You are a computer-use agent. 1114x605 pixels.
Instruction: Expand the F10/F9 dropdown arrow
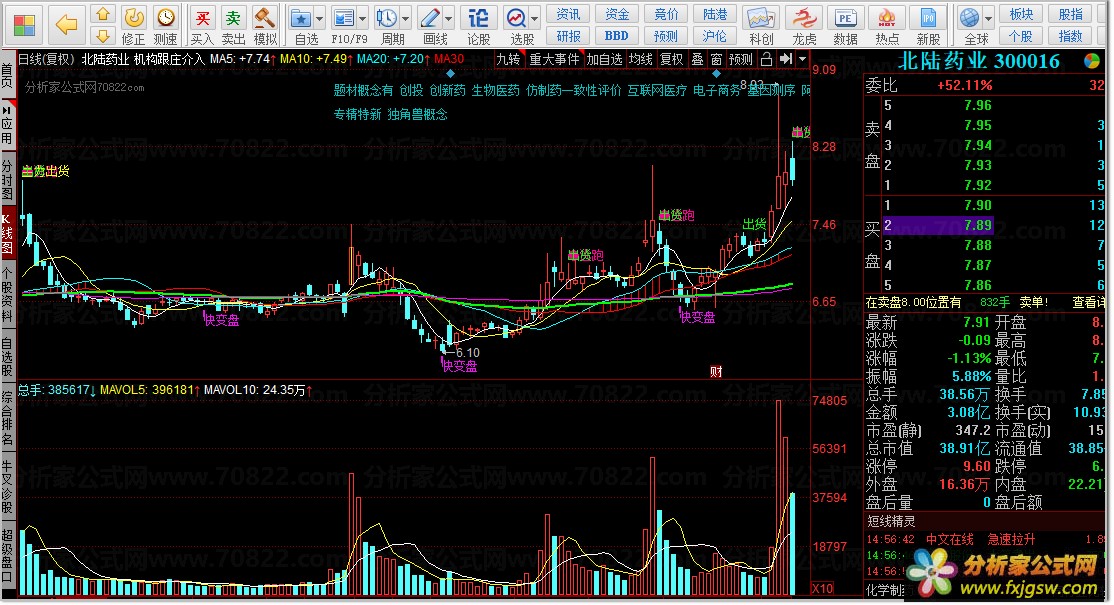(x=362, y=19)
